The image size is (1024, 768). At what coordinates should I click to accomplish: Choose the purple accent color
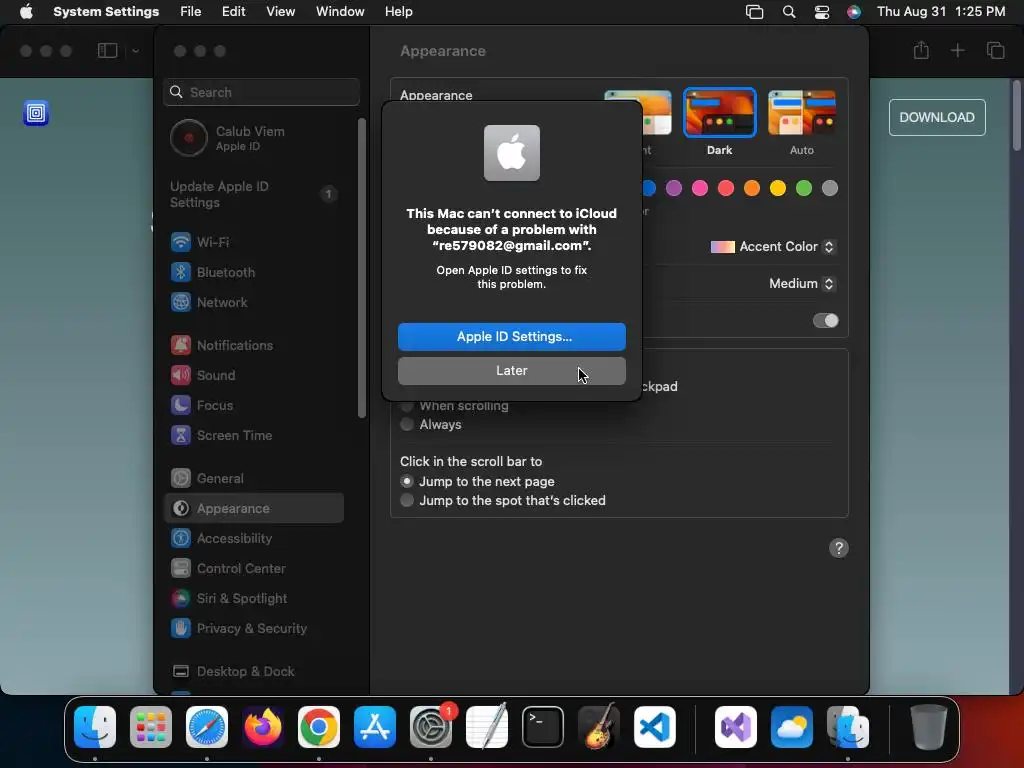pyautogui.click(x=674, y=189)
